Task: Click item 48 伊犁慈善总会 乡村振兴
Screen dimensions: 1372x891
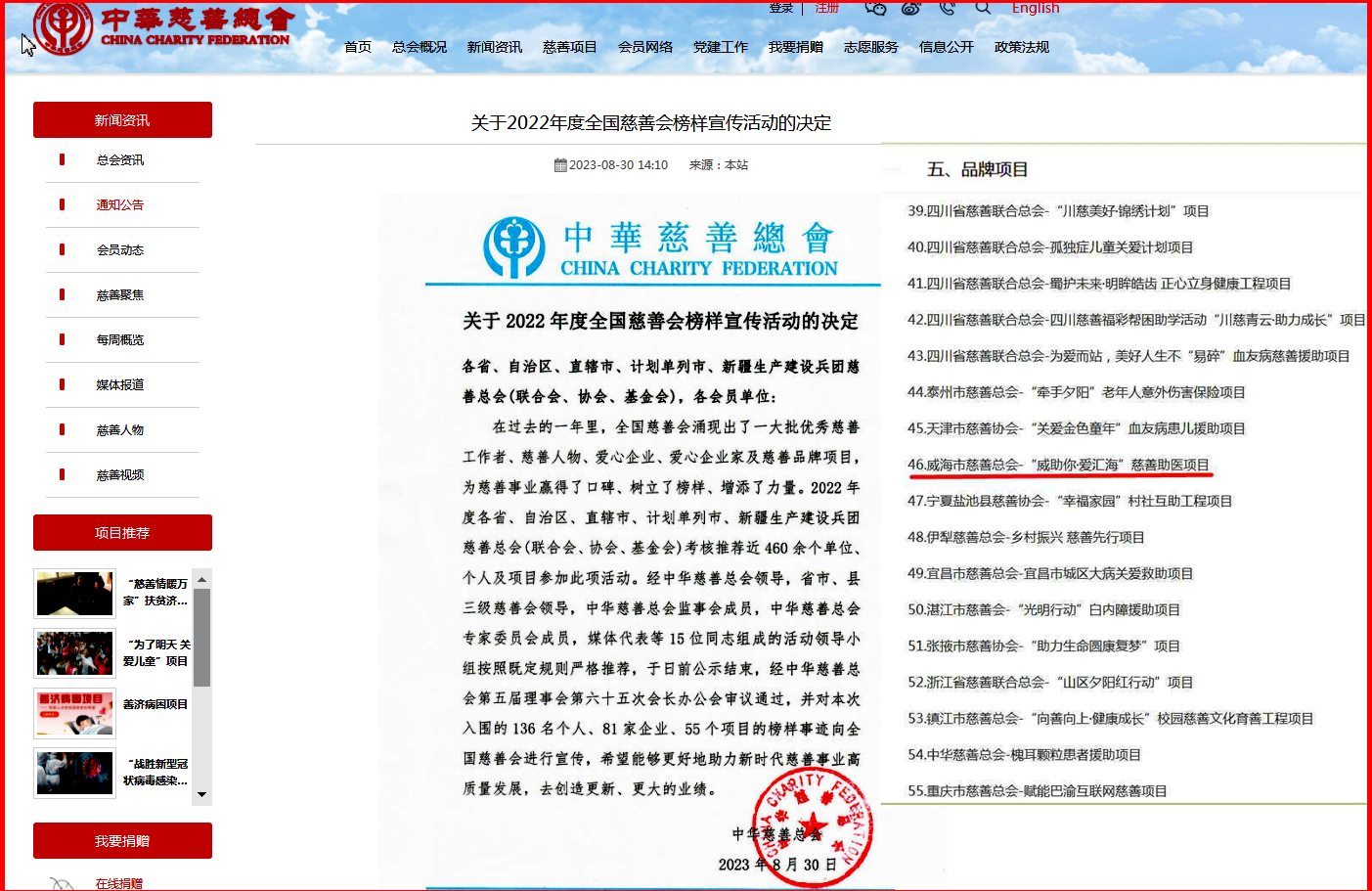Action: [1026, 537]
